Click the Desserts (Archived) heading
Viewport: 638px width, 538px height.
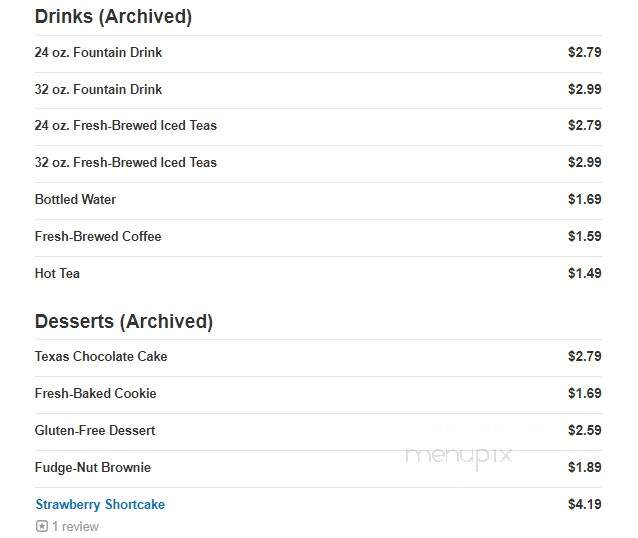coord(124,321)
